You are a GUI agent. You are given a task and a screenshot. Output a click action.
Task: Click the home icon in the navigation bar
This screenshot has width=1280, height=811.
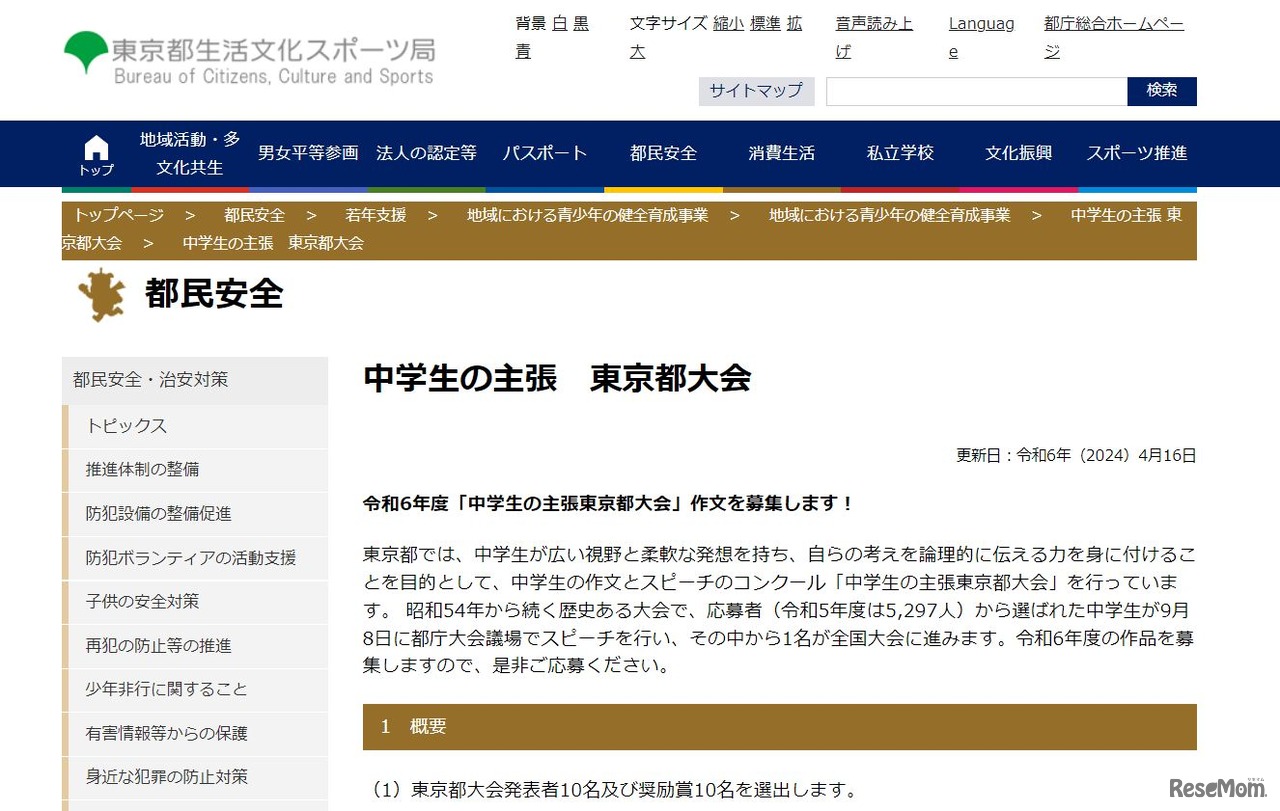[95, 148]
